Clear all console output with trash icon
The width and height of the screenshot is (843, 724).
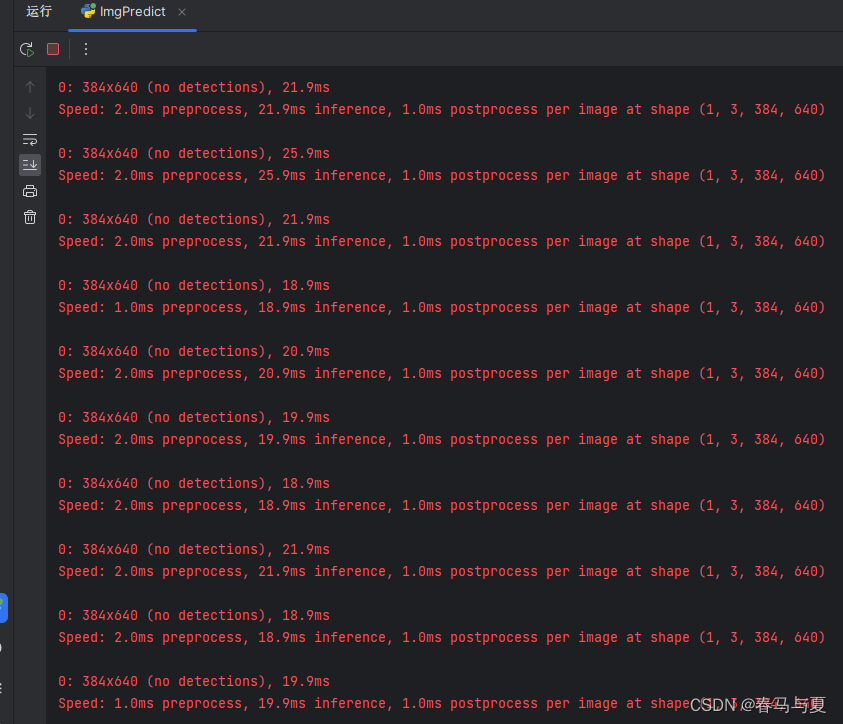coord(30,217)
